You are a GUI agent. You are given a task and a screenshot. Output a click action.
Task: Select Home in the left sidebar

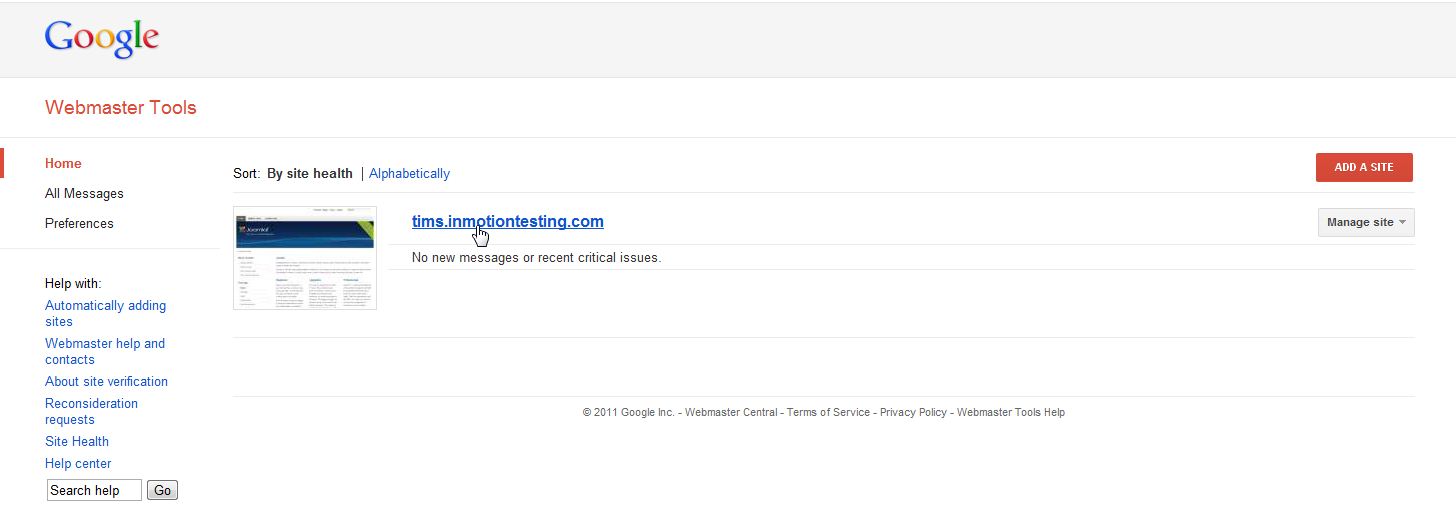tap(63, 163)
